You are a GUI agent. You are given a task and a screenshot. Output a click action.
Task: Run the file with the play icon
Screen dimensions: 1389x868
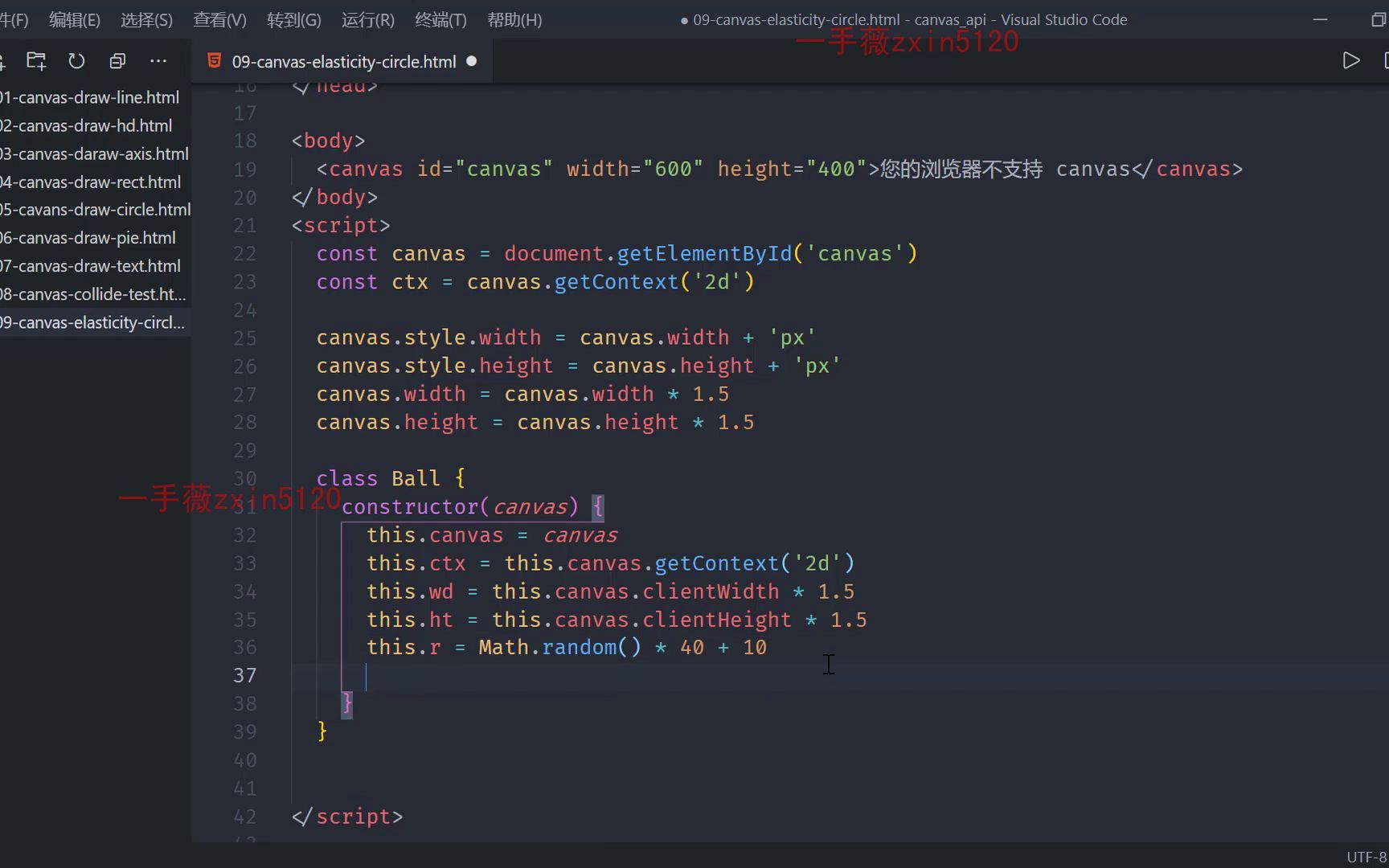1350,61
